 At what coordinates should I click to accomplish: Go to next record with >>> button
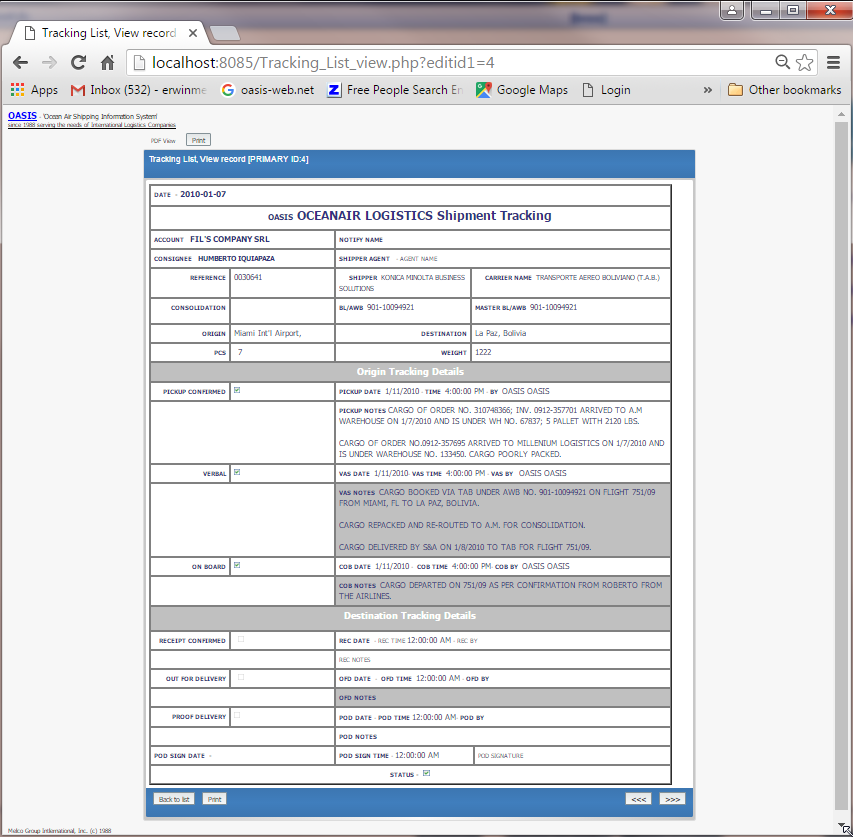tap(672, 799)
